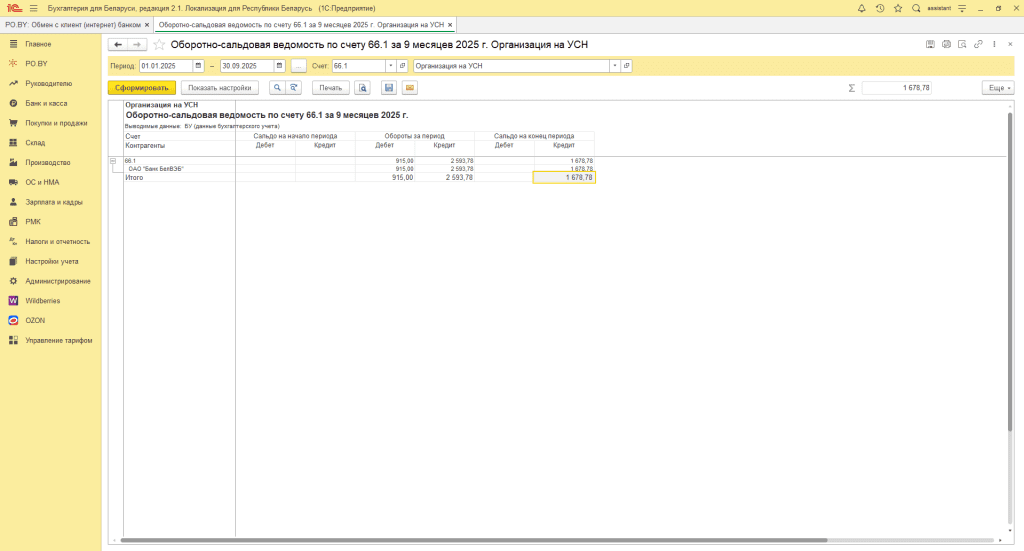Switch to Обмен с клиент банком tab
The height and width of the screenshot is (551, 1024).
(x=73, y=23)
